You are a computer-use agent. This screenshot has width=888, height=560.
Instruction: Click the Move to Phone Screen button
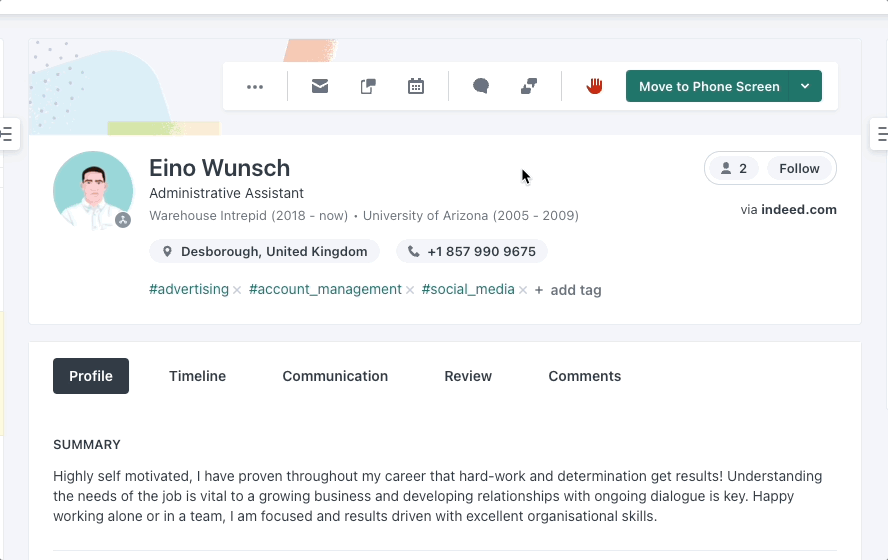click(708, 87)
